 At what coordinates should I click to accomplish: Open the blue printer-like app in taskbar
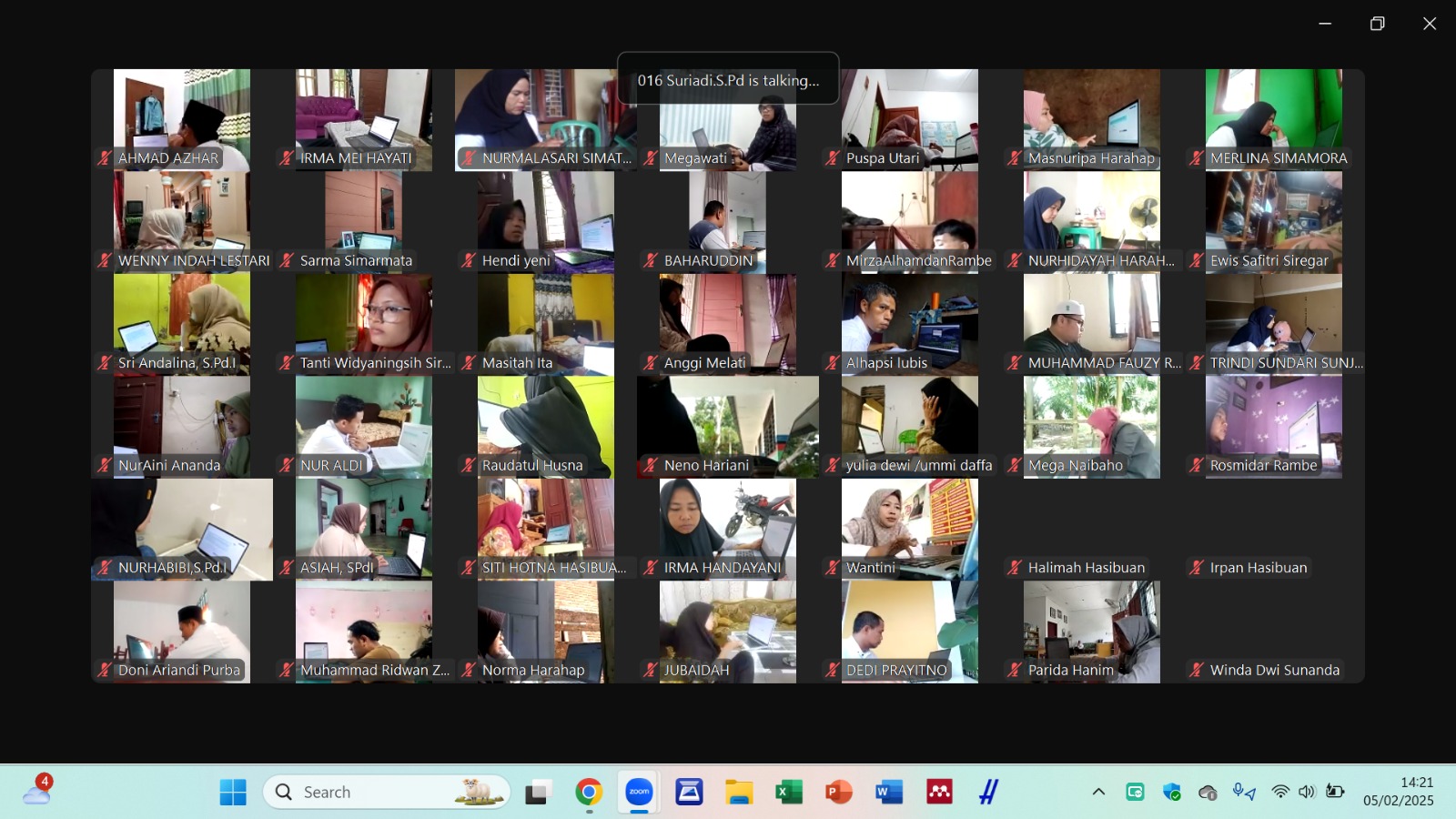coord(689,792)
